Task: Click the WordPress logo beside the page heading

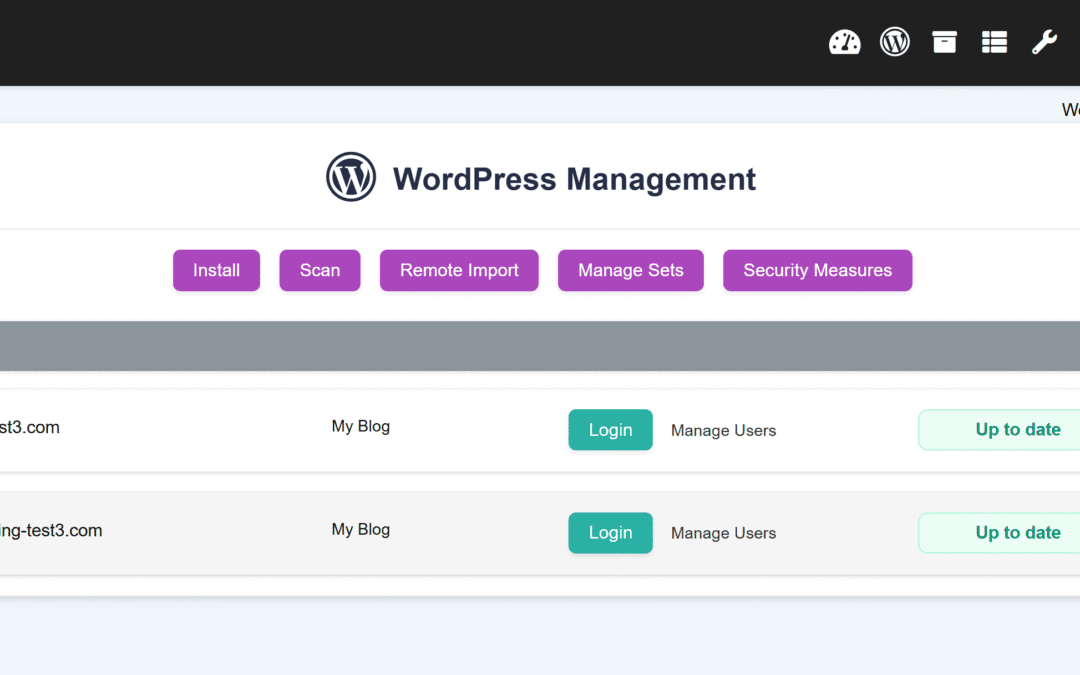Action: coord(350,177)
